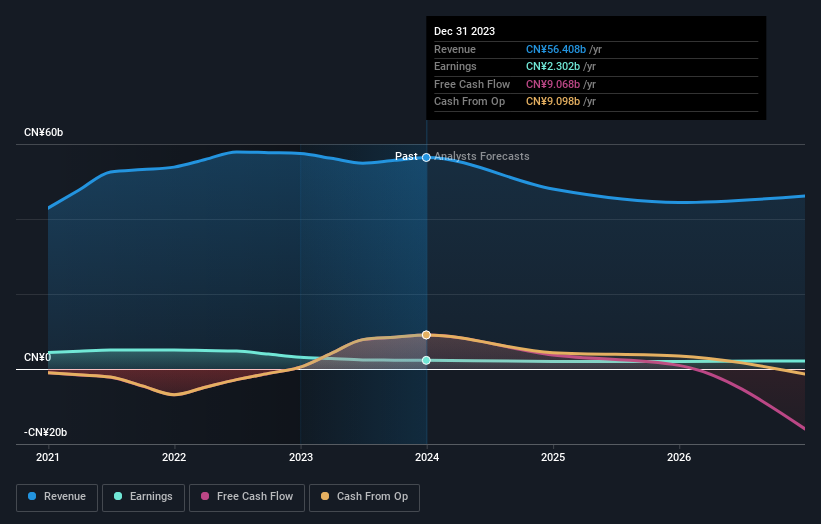This screenshot has width=821, height=524.
Task: Click the 2022 x-axis label
Action: [x=174, y=458]
